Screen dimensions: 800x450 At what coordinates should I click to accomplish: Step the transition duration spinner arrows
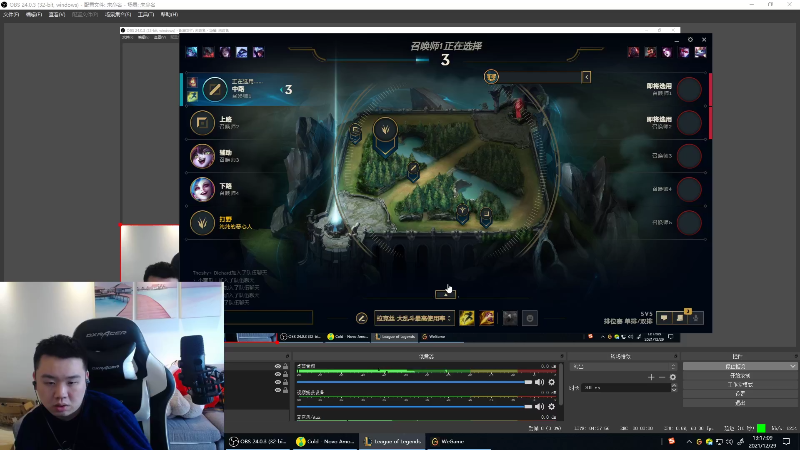[674, 388]
